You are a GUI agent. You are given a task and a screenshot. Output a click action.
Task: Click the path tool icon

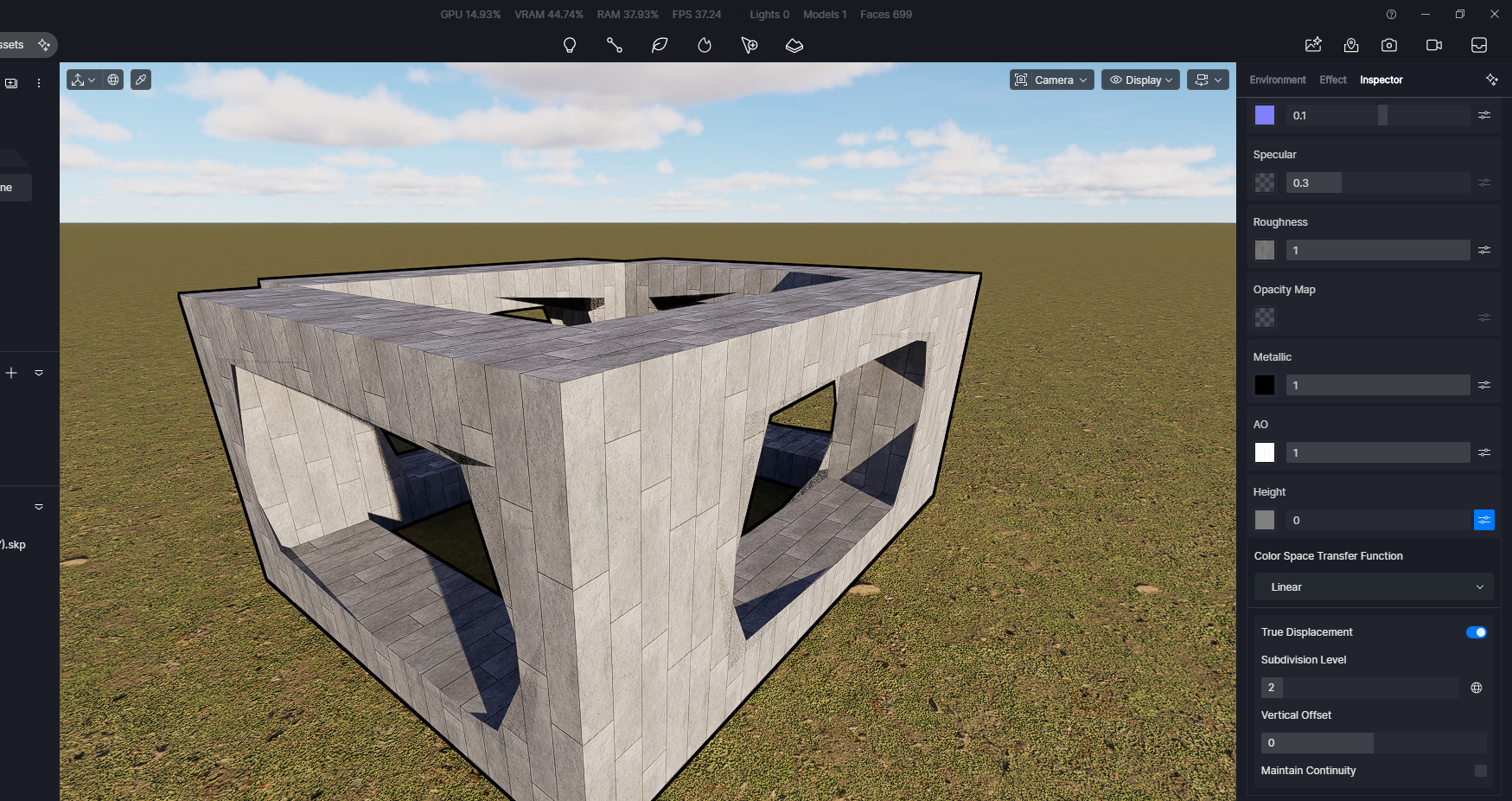click(x=615, y=45)
